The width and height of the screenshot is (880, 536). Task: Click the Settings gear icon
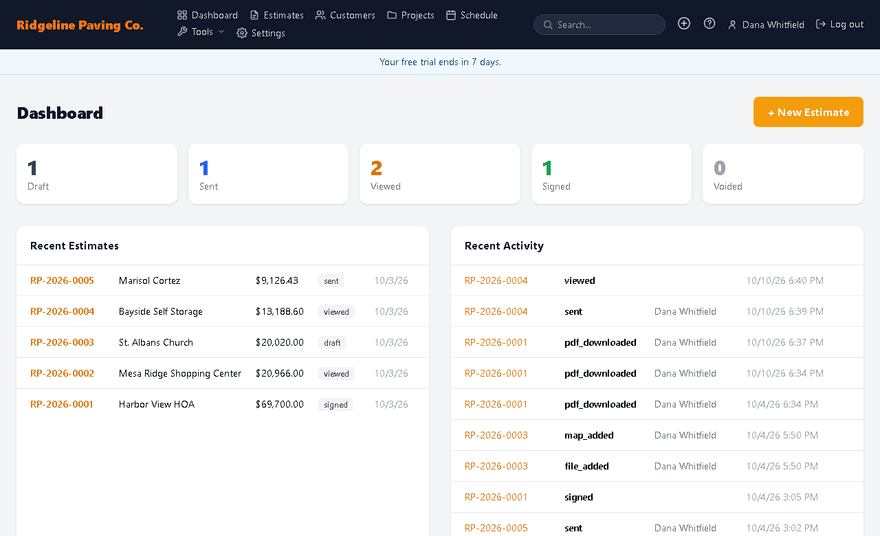point(242,33)
